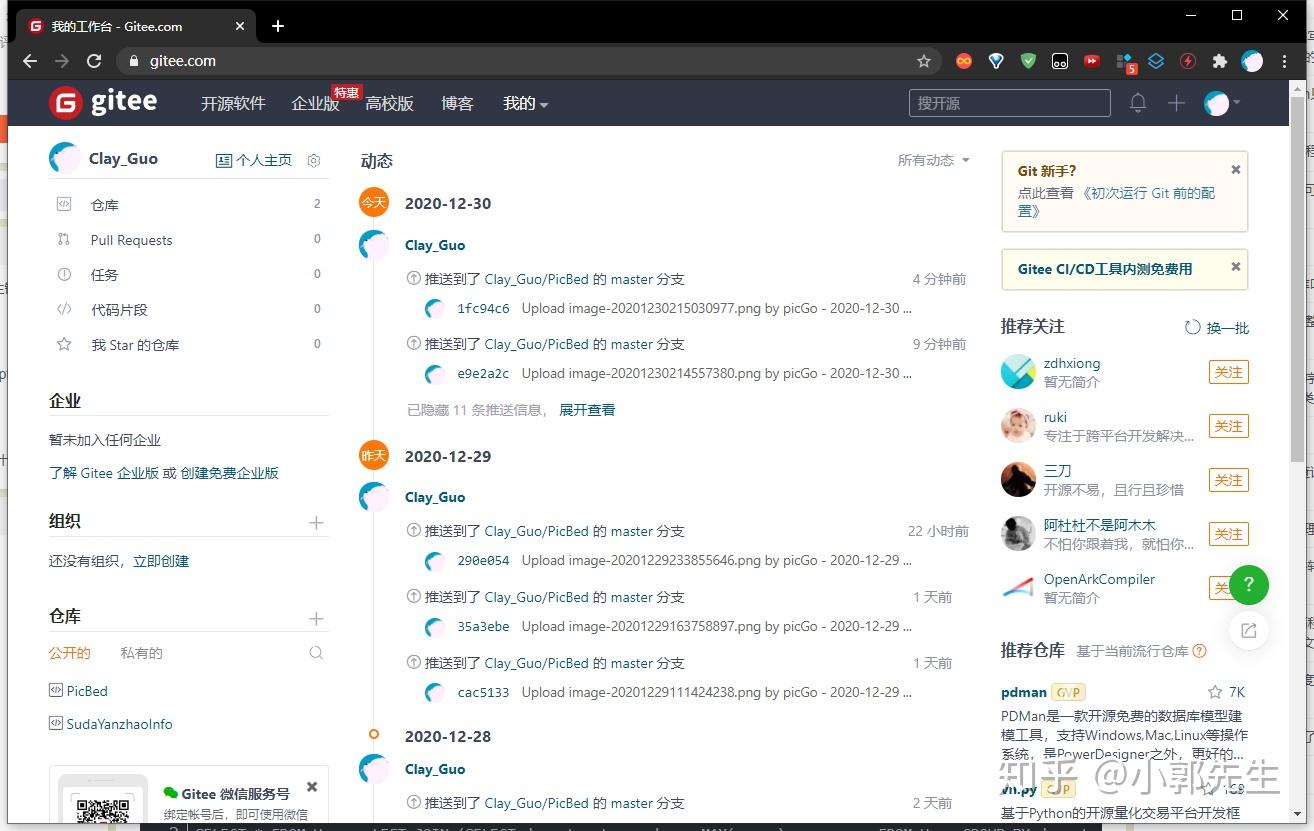Open notifications via the bell icon
This screenshot has height=831, width=1314.
point(1137,102)
